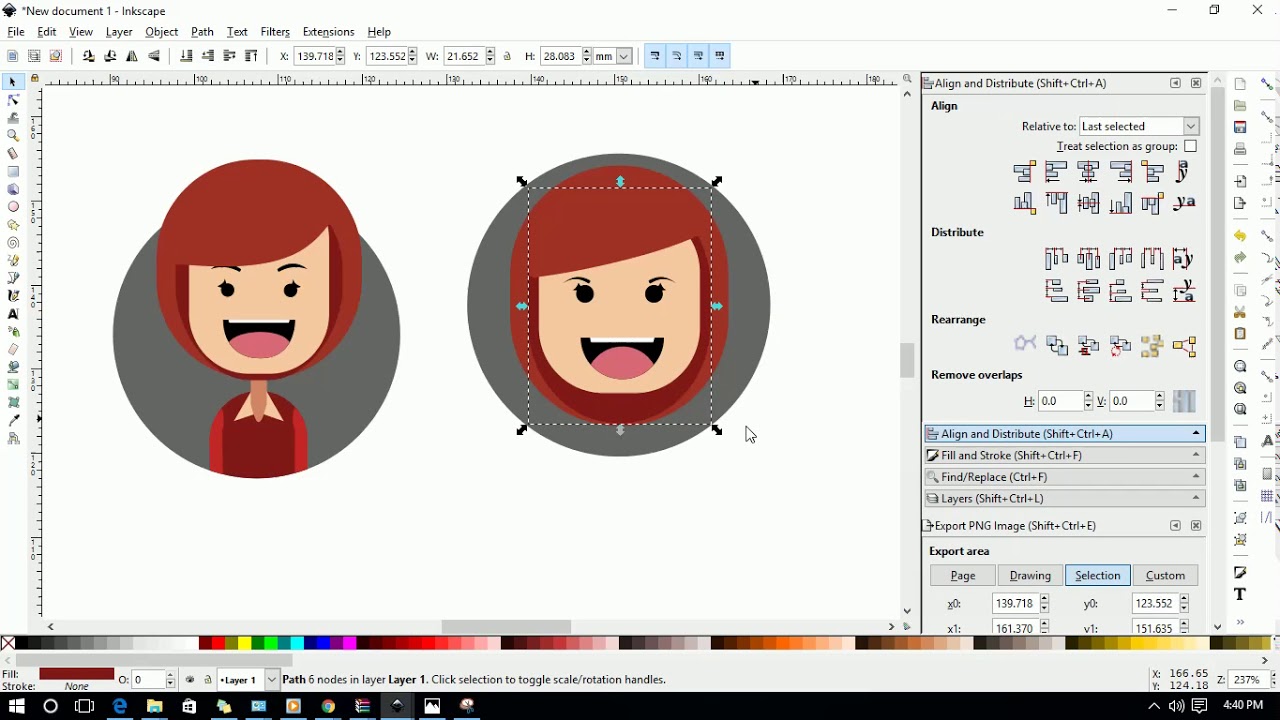Open the Extensions menu

pos(328,32)
